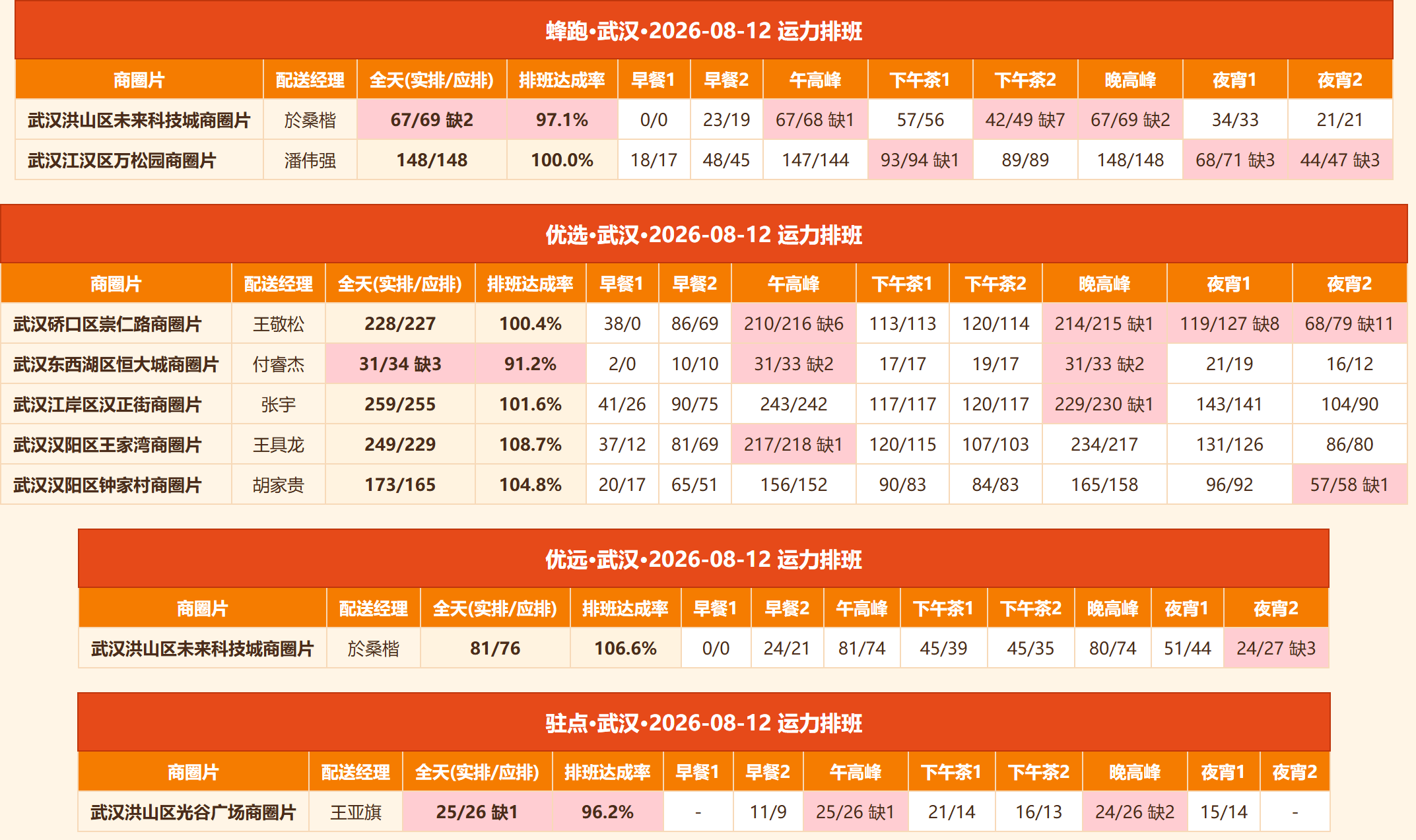This screenshot has height=840, width=1416.
Task: Click manager name 胡家贵
Action: [x=279, y=485]
